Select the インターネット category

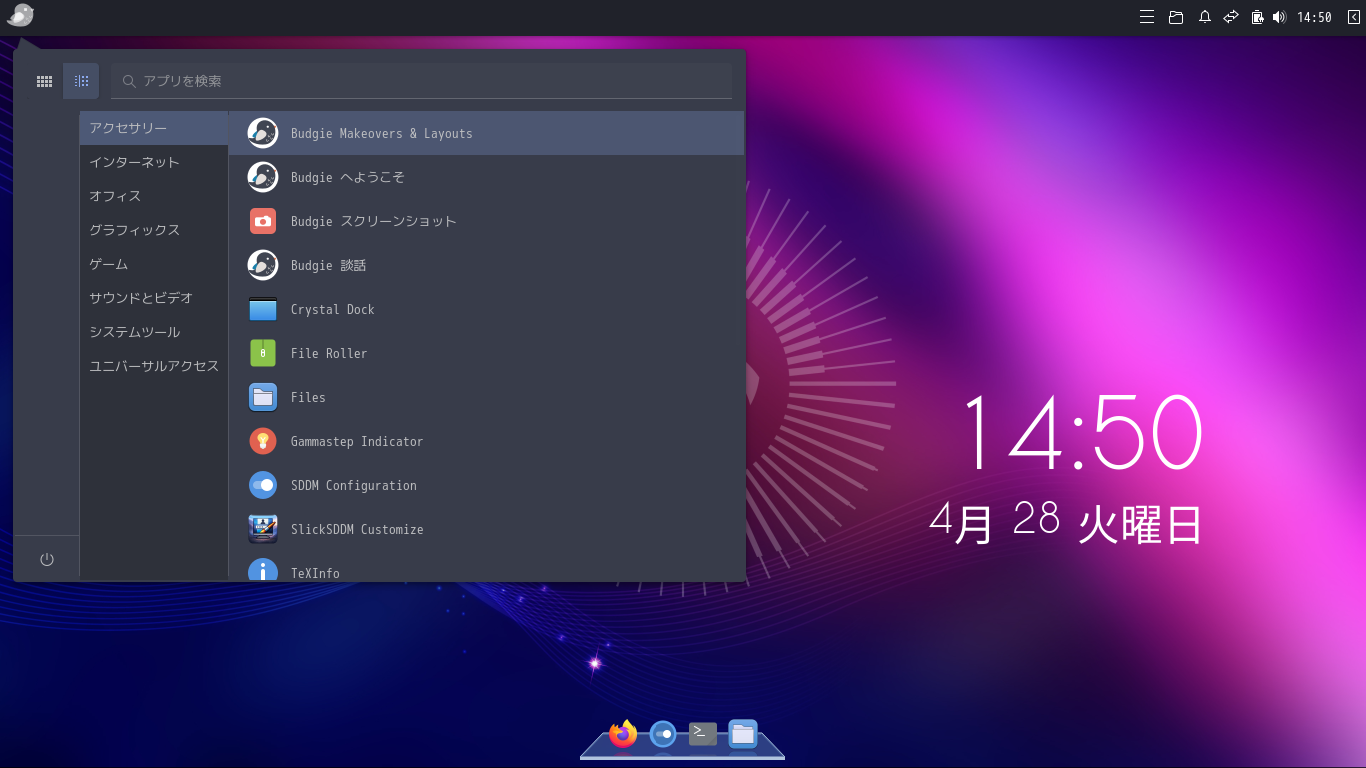point(135,161)
